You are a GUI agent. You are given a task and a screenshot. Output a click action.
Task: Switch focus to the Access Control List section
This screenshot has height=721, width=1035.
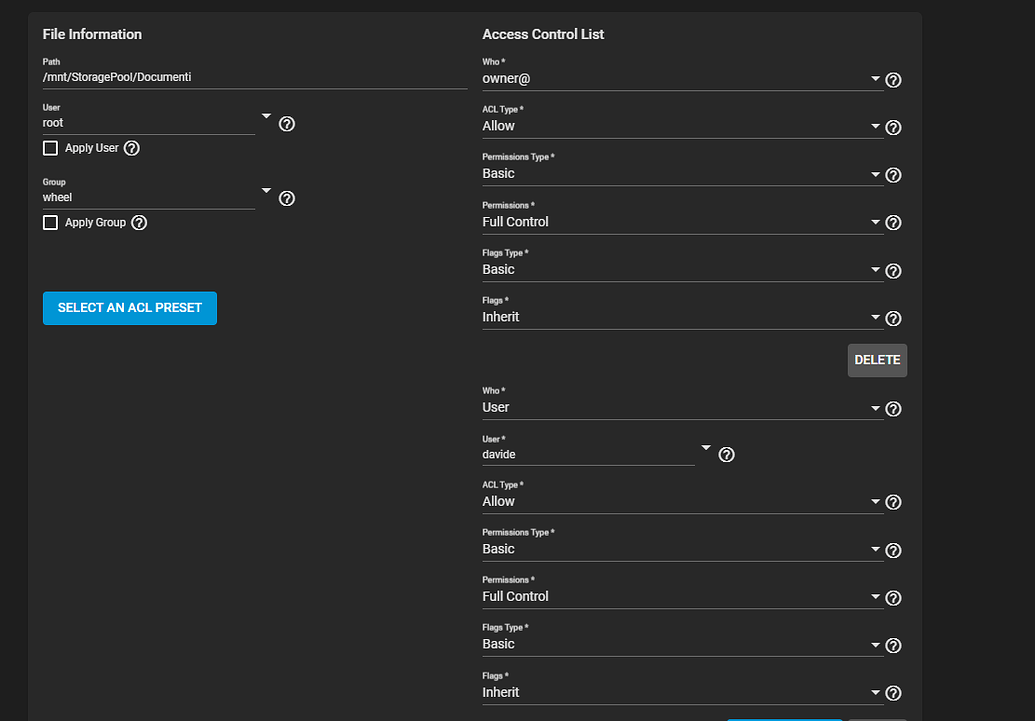[x=543, y=33]
